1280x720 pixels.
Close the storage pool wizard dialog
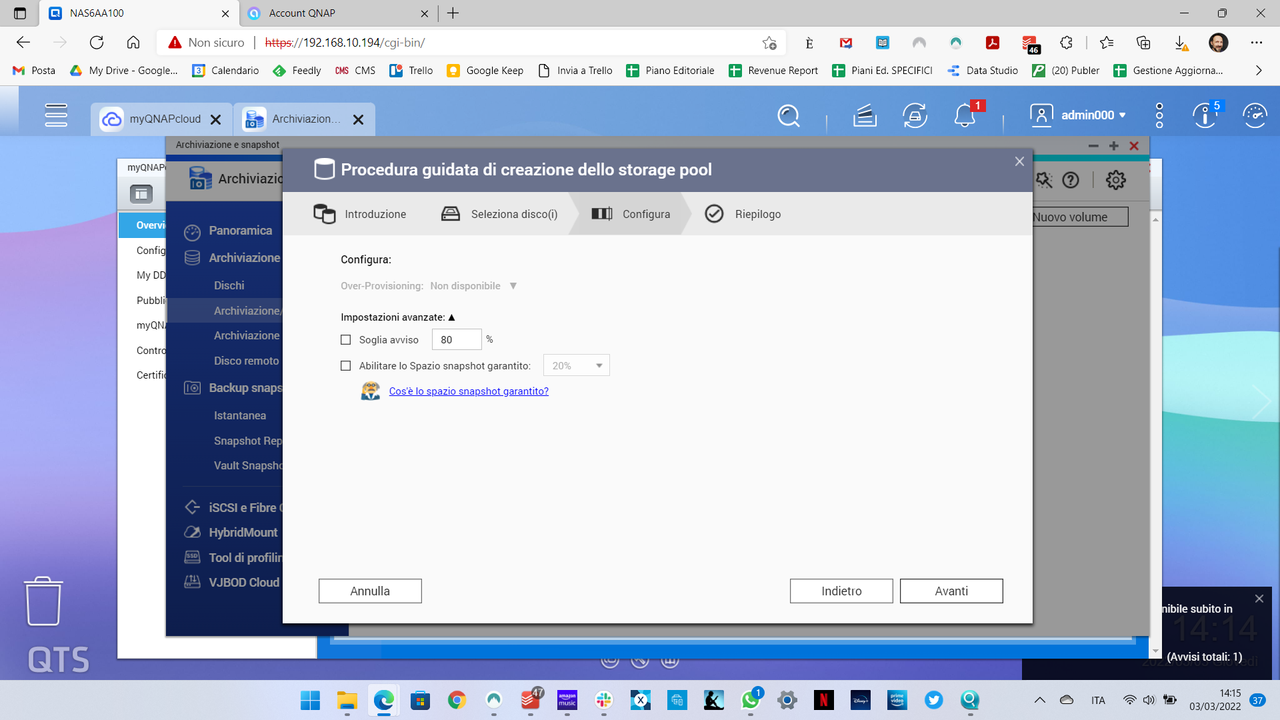[x=1019, y=161]
